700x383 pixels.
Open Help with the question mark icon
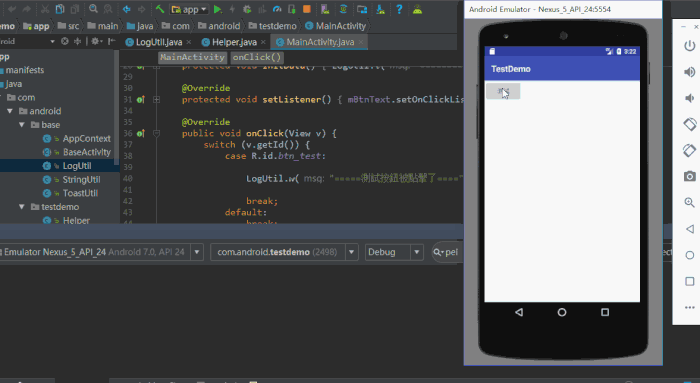pos(399,9)
